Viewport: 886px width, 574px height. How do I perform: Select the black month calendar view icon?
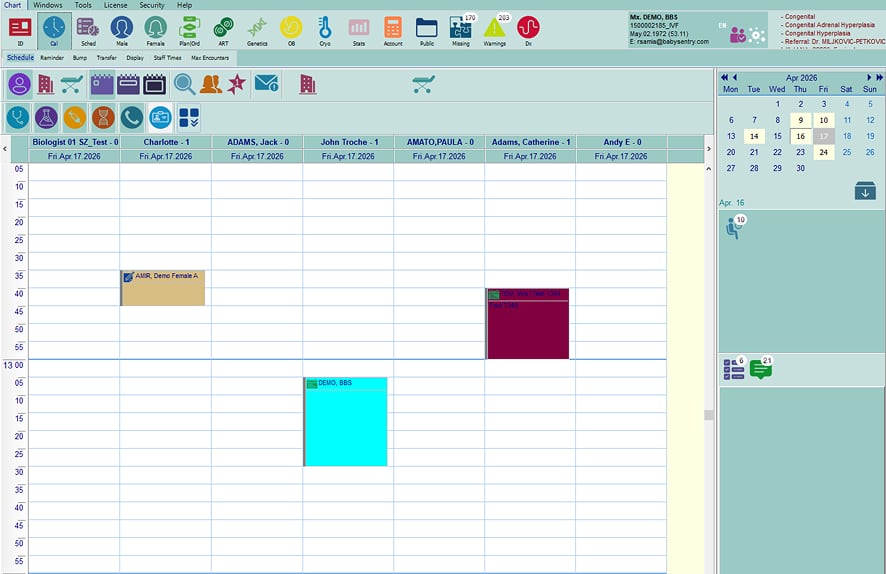[154, 85]
